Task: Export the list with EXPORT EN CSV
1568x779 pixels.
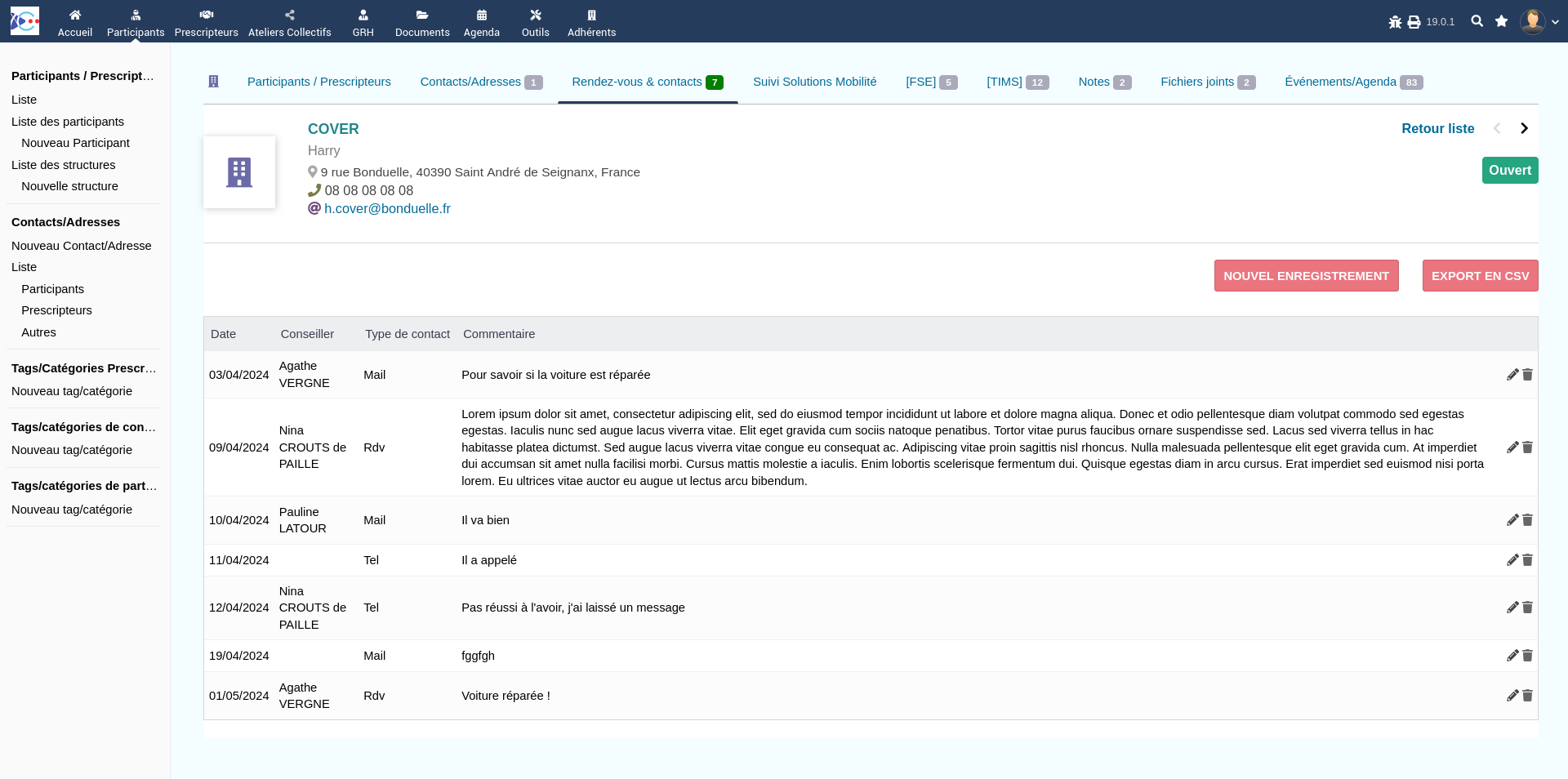Action: click(x=1480, y=276)
